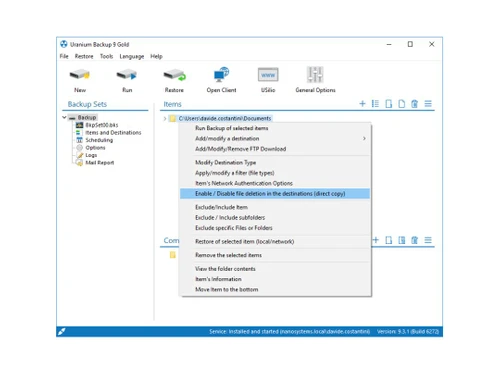Choose Run Backup of selected items
The image size is (500, 375).
[275, 128]
